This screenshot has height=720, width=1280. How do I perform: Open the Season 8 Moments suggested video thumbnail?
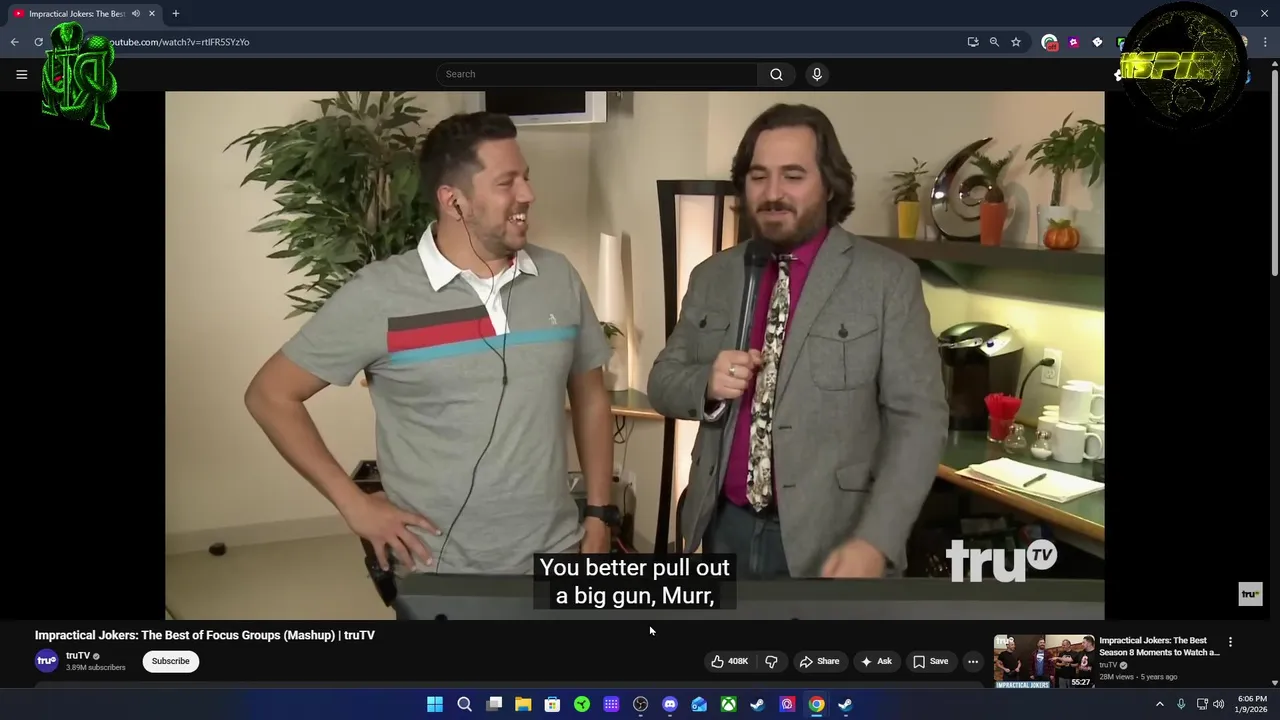point(1044,661)
